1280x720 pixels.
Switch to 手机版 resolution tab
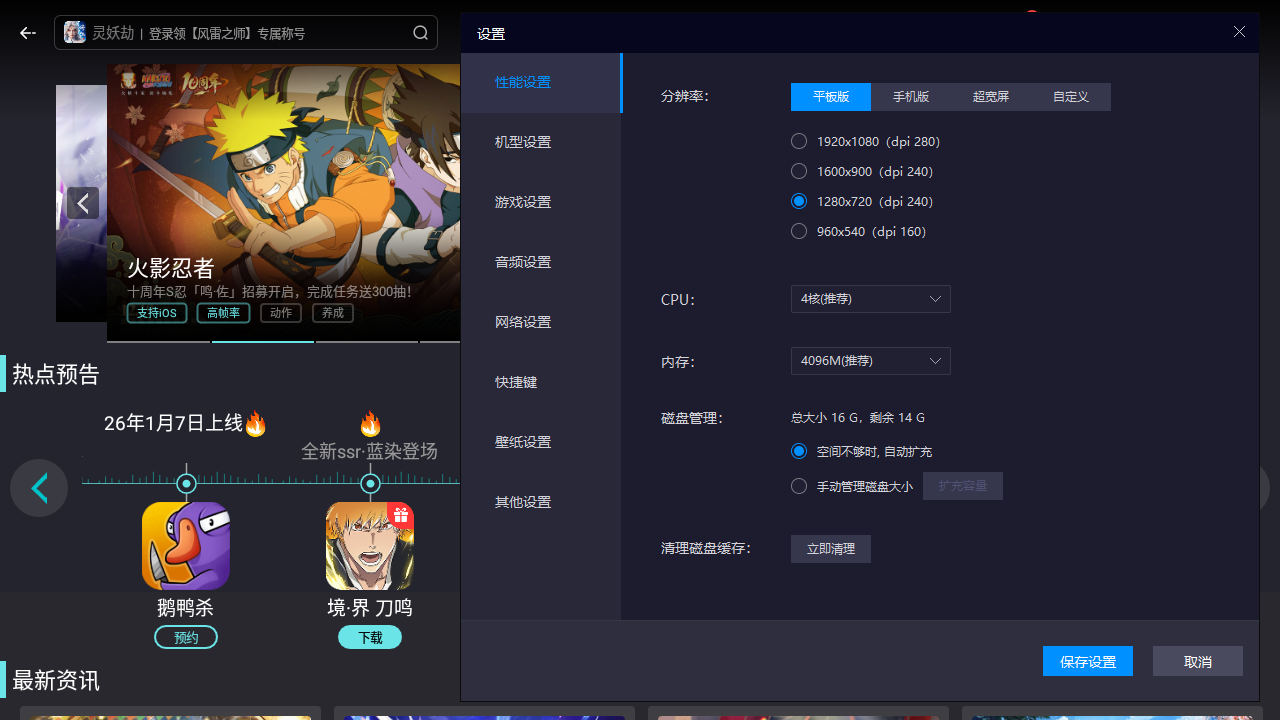tap(911, 97)
